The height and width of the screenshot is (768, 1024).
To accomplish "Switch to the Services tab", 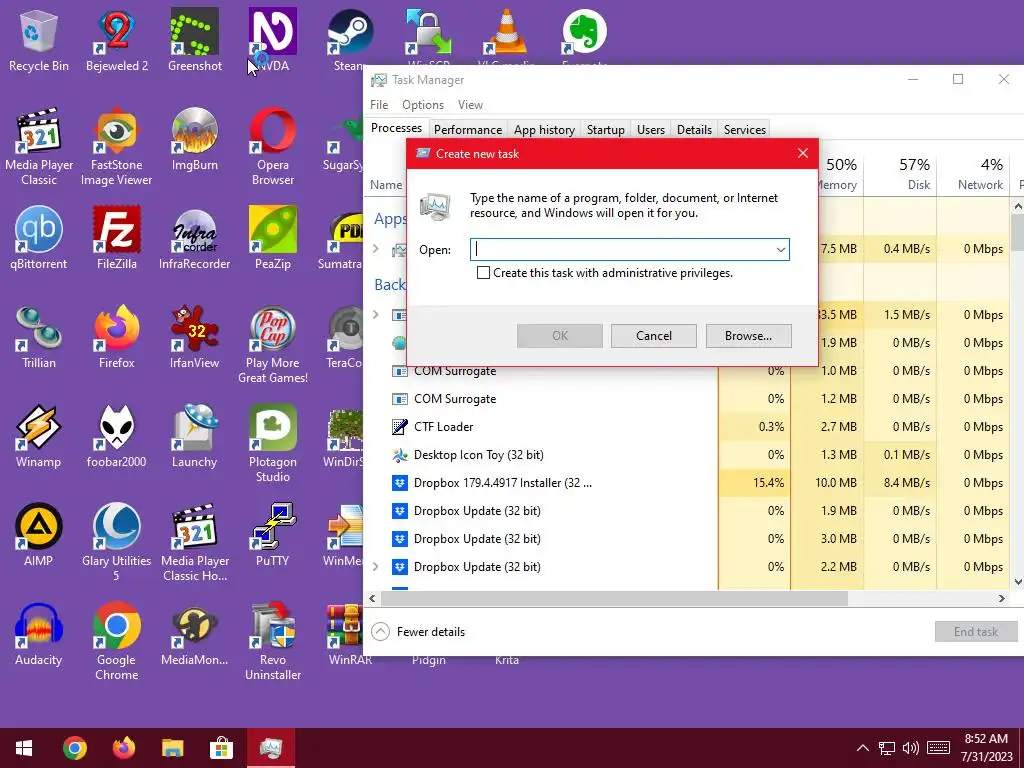I will (744, 129).
